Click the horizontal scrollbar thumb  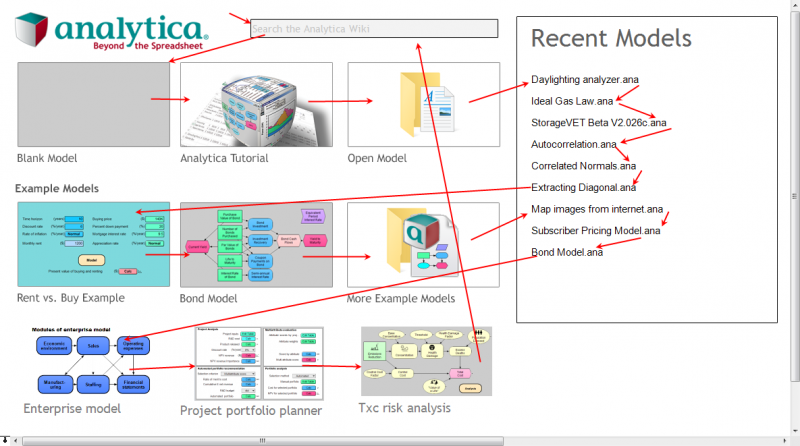tap(263, 440)
